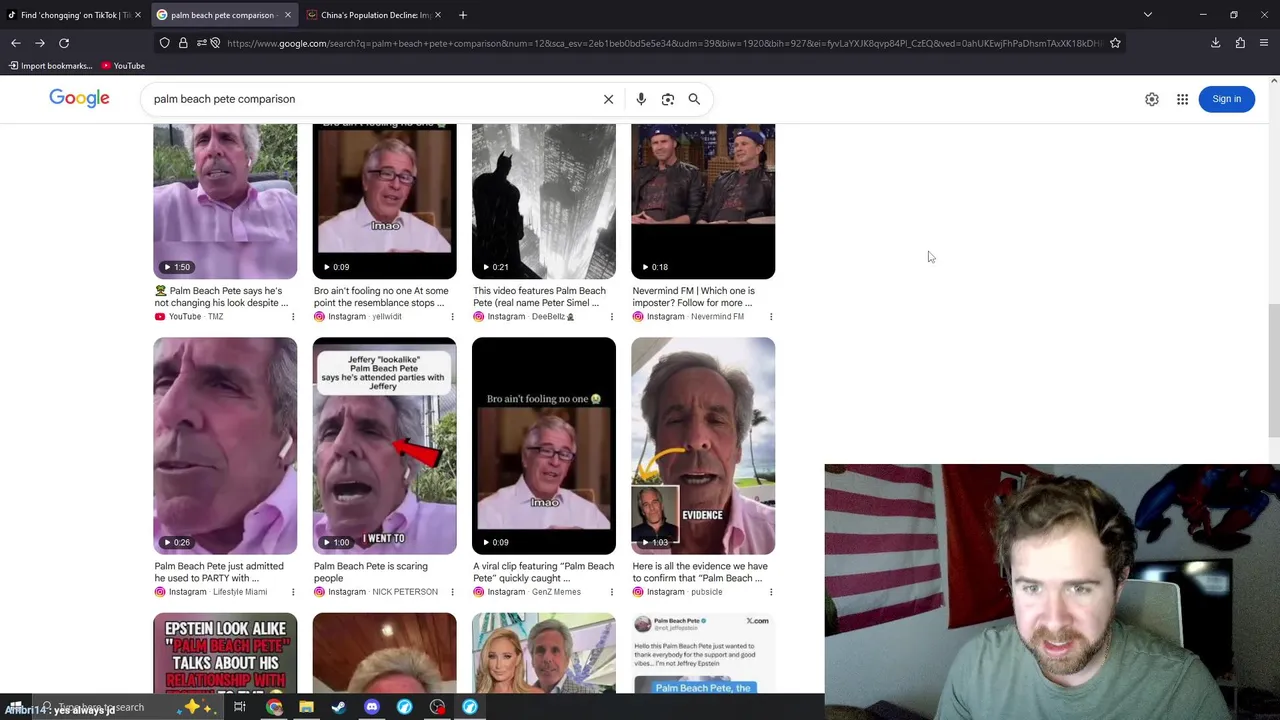
Task: Go back with the browser back arrow
Action: pyautogui.click(x=16, y=43)
